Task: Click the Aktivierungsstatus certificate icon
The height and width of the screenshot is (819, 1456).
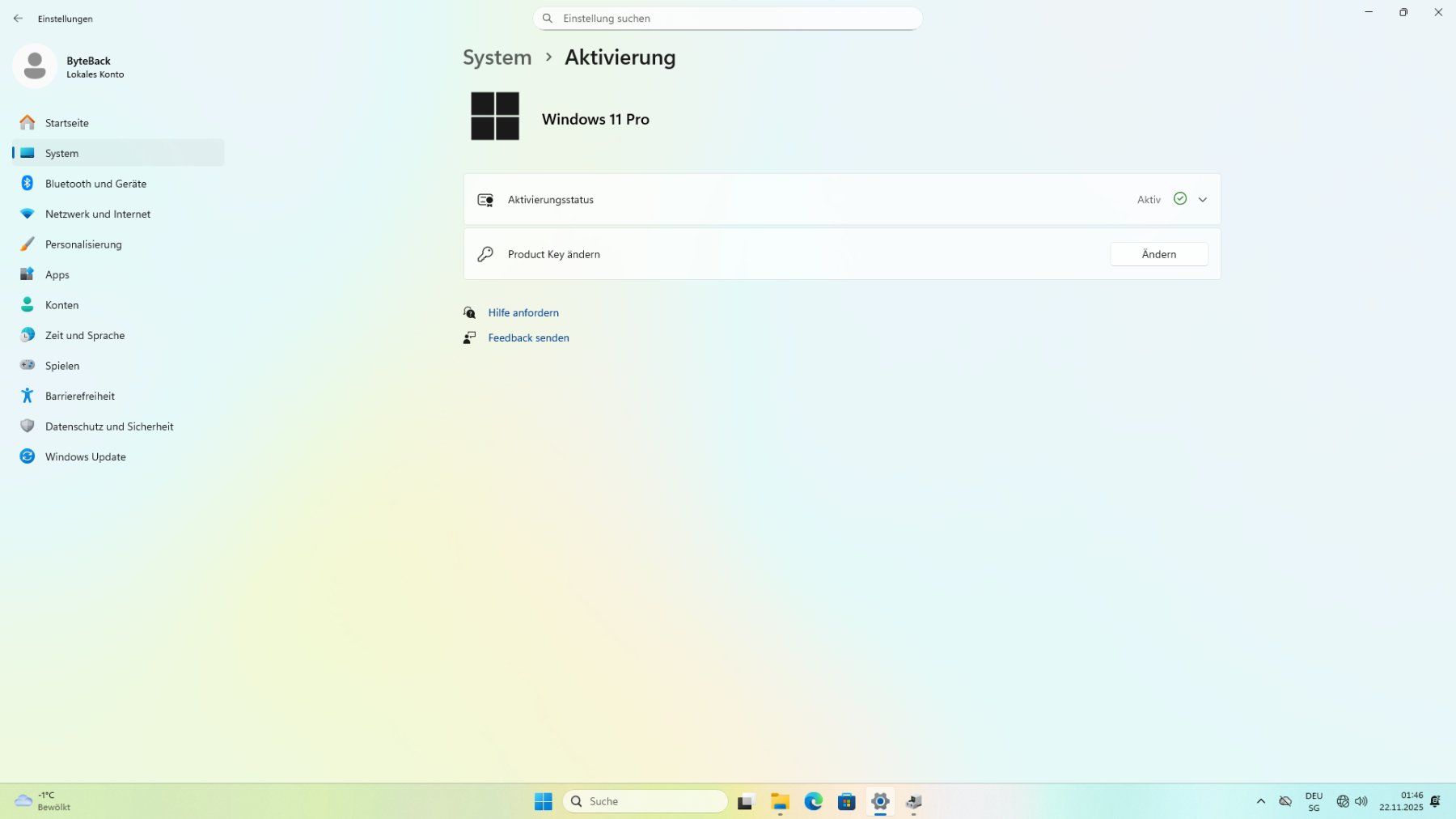Action: 485,200
